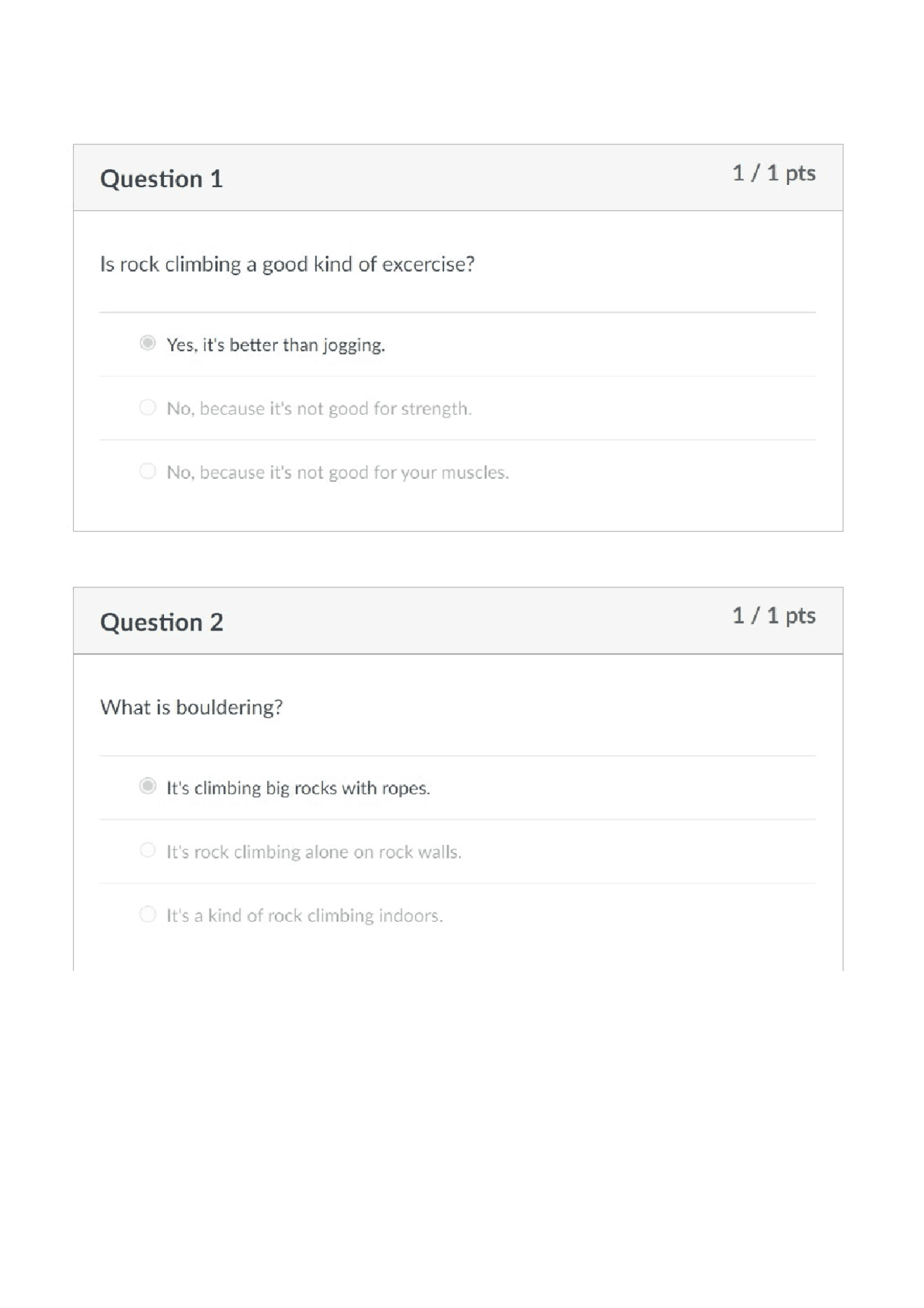
Task: Click the question text "What is bouldering?"
Action: point(192,707)
